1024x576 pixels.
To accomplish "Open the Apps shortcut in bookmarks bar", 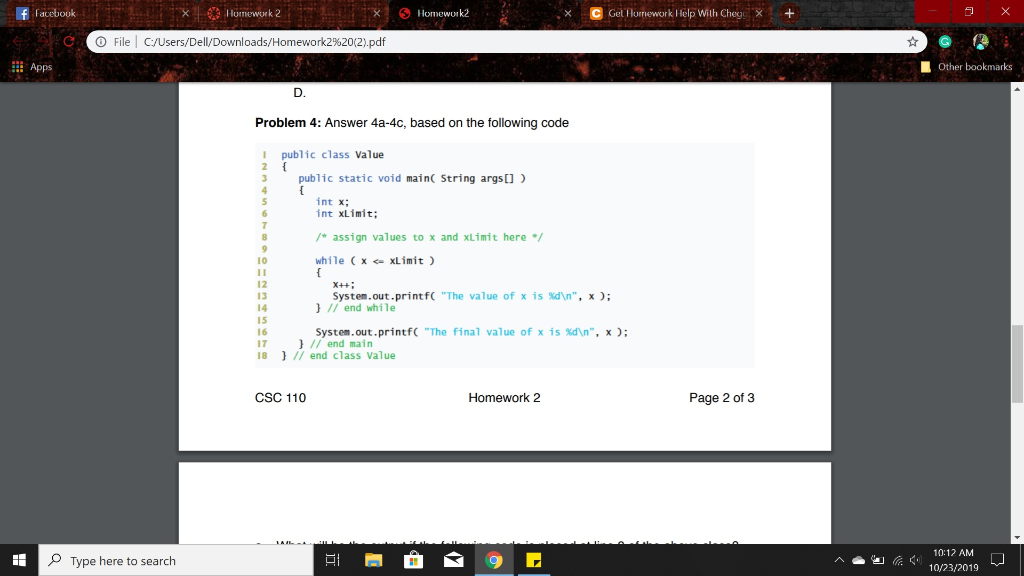I will pyautogui.click(x=32, y=67).
